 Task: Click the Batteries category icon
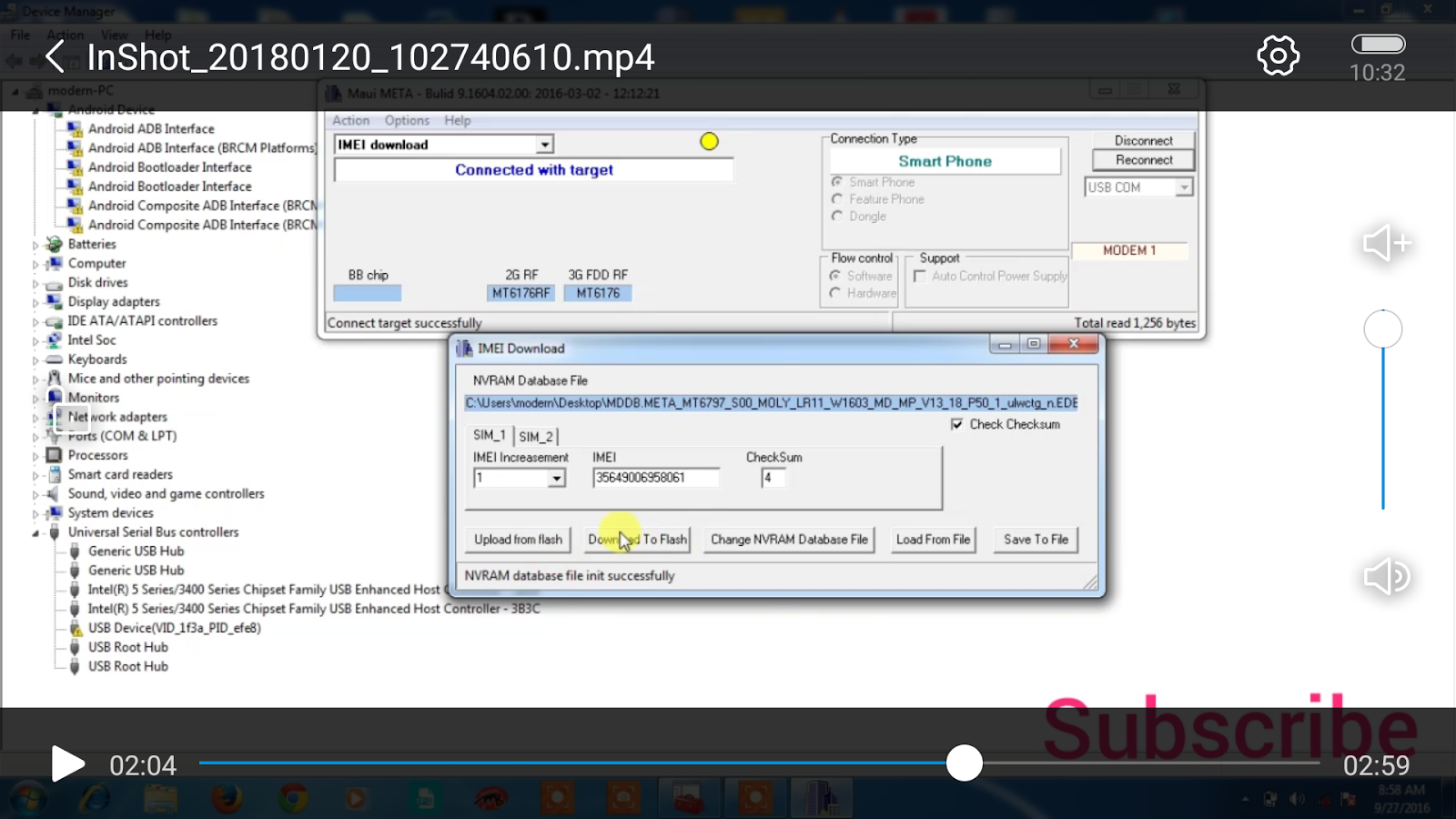click(55, 244)
